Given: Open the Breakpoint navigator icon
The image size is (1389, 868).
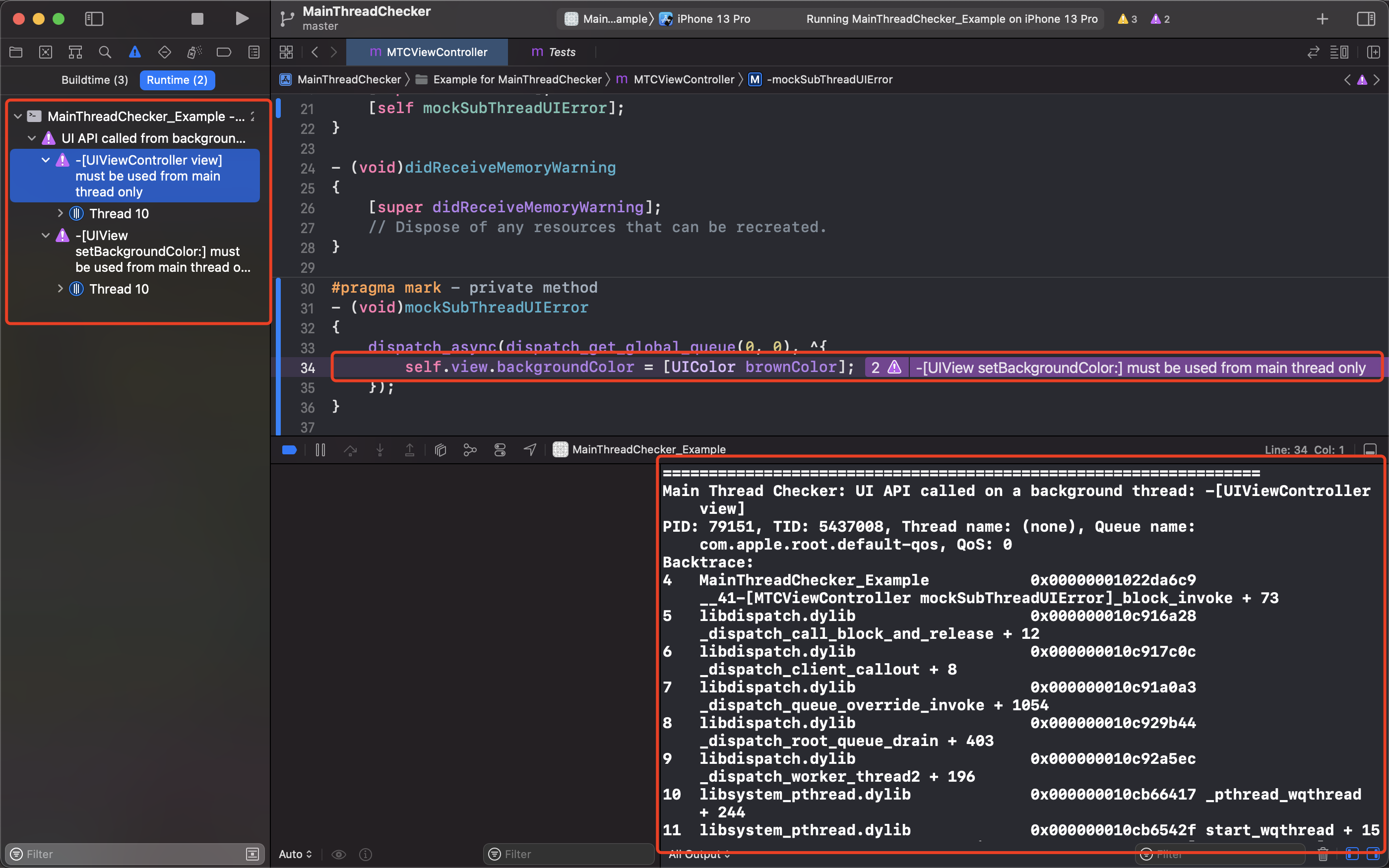Looking at the screenshot, I should 223,52.
